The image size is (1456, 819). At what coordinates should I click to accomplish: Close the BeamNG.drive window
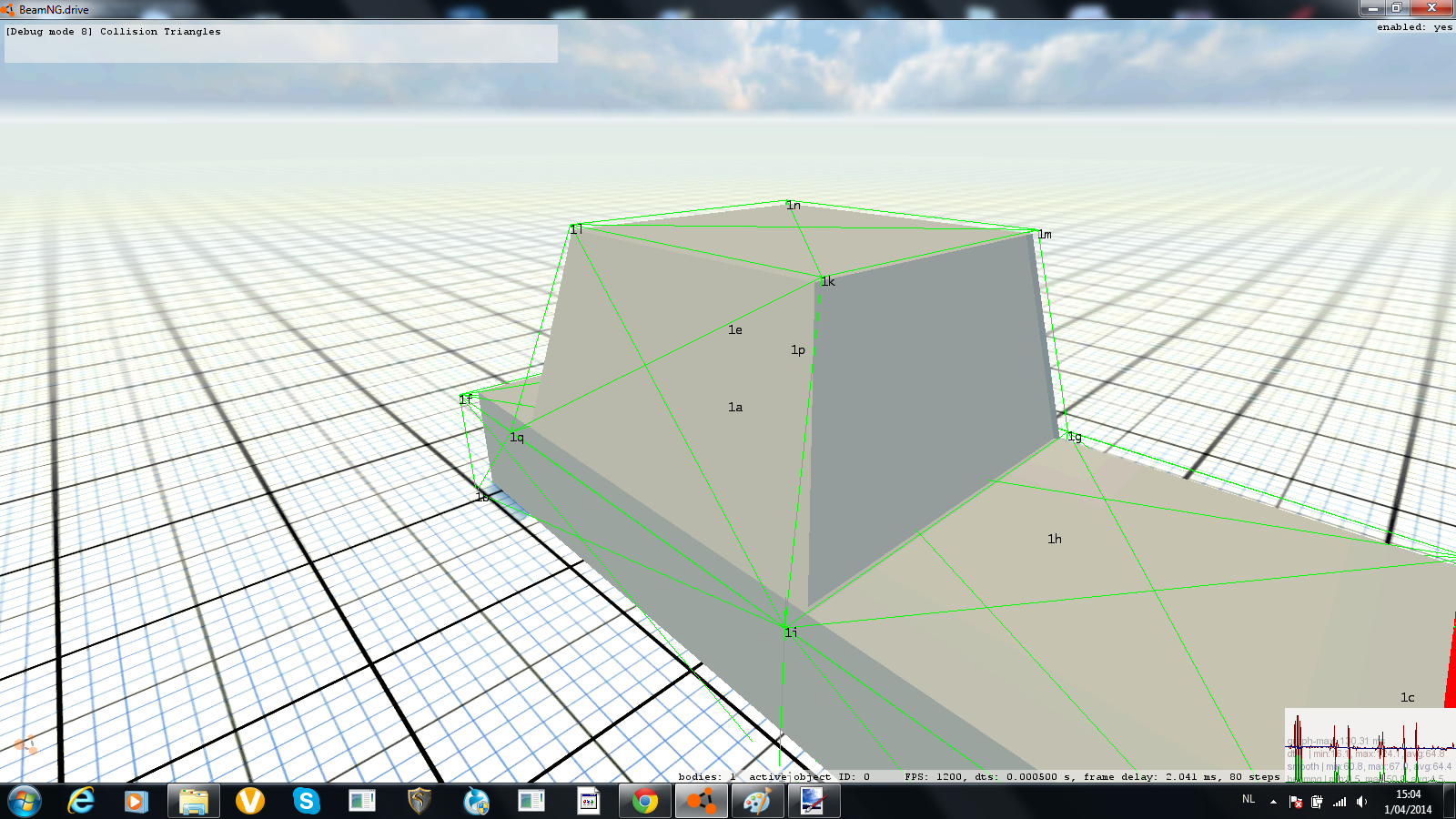pos(1432,8)
